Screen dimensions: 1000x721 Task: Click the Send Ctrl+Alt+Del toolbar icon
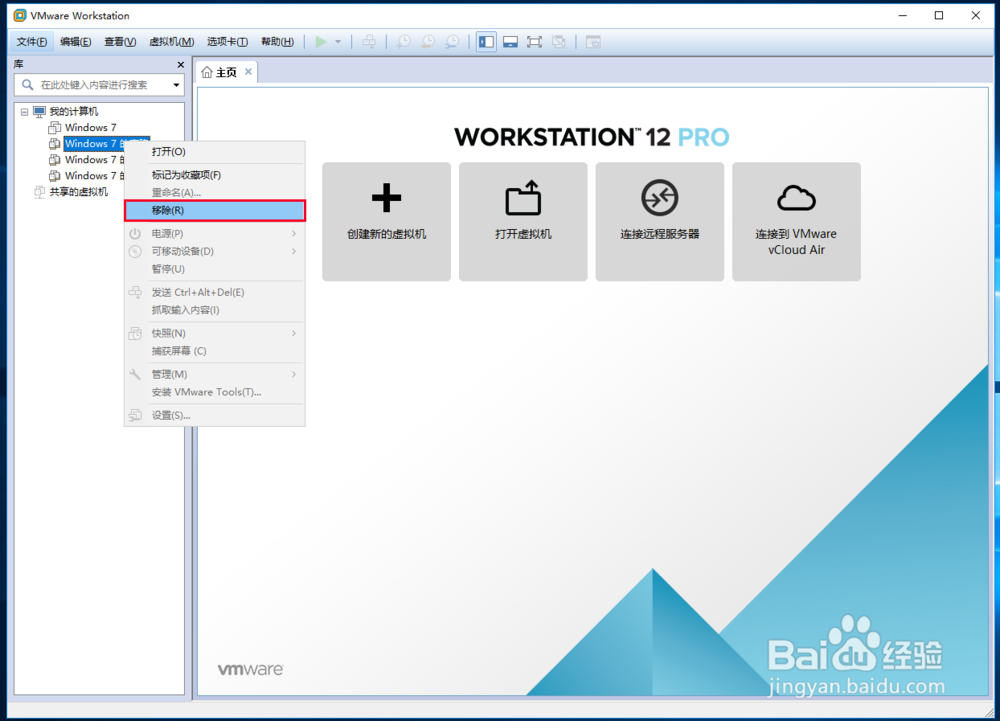(369, 42)
